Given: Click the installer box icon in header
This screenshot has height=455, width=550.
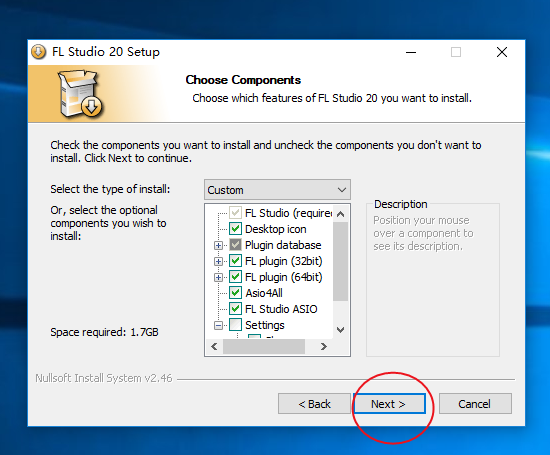Looking at the screenshot, I should [x=80, y=94].
